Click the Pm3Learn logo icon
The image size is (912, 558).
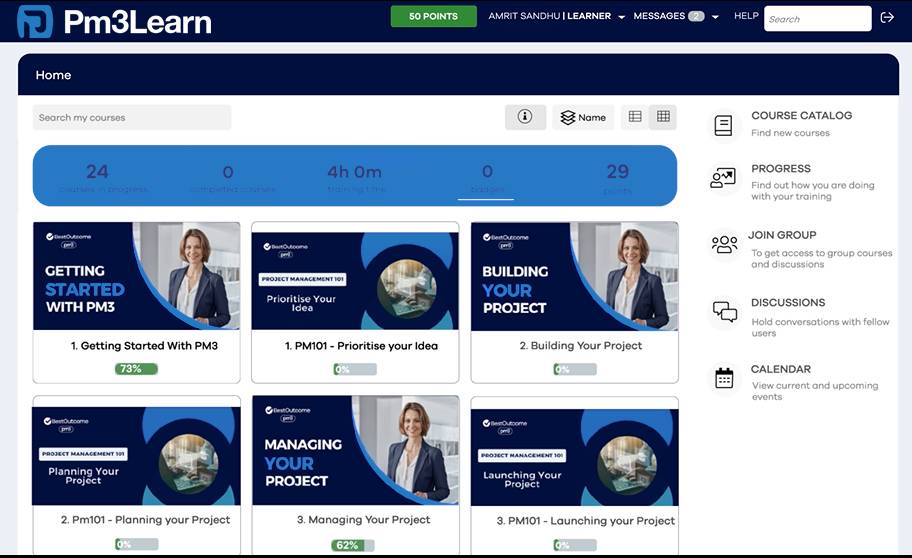coord(35,22)
